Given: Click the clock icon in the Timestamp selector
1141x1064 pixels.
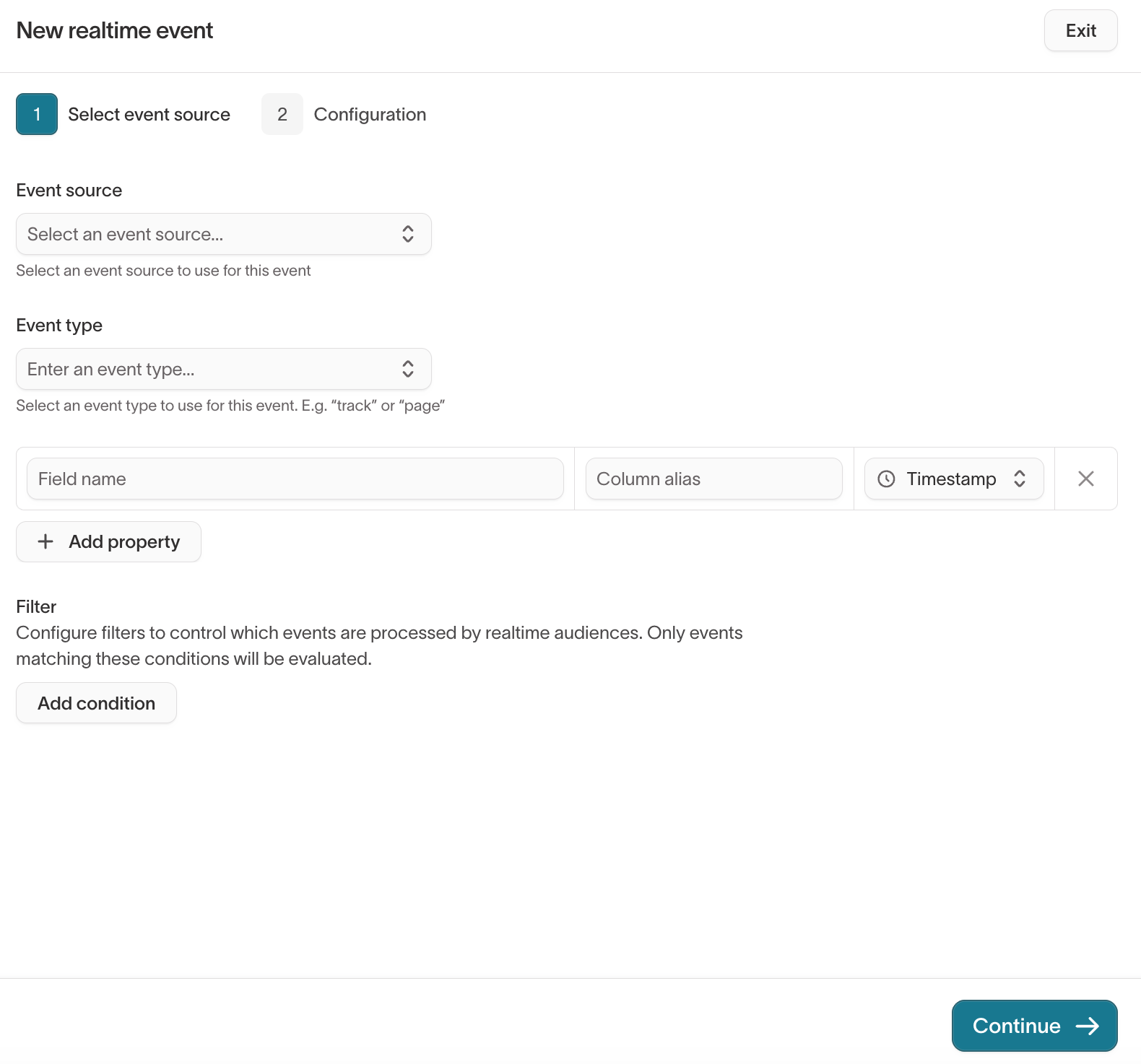Looking at the screenshot, I should tap(886, 479).
